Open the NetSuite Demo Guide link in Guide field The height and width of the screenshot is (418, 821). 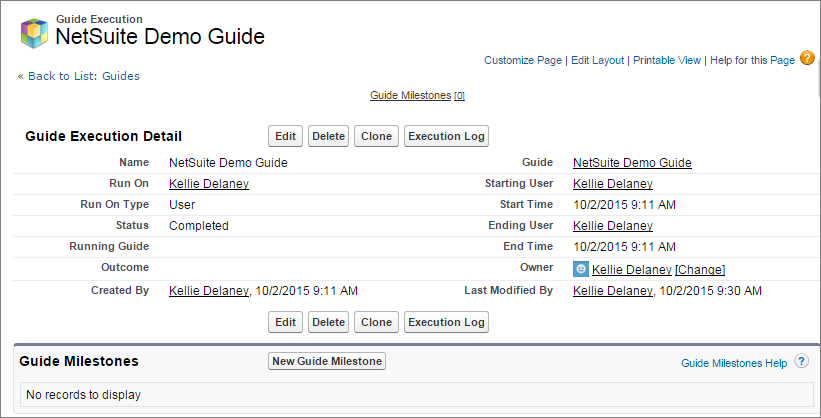coord(632,163)
